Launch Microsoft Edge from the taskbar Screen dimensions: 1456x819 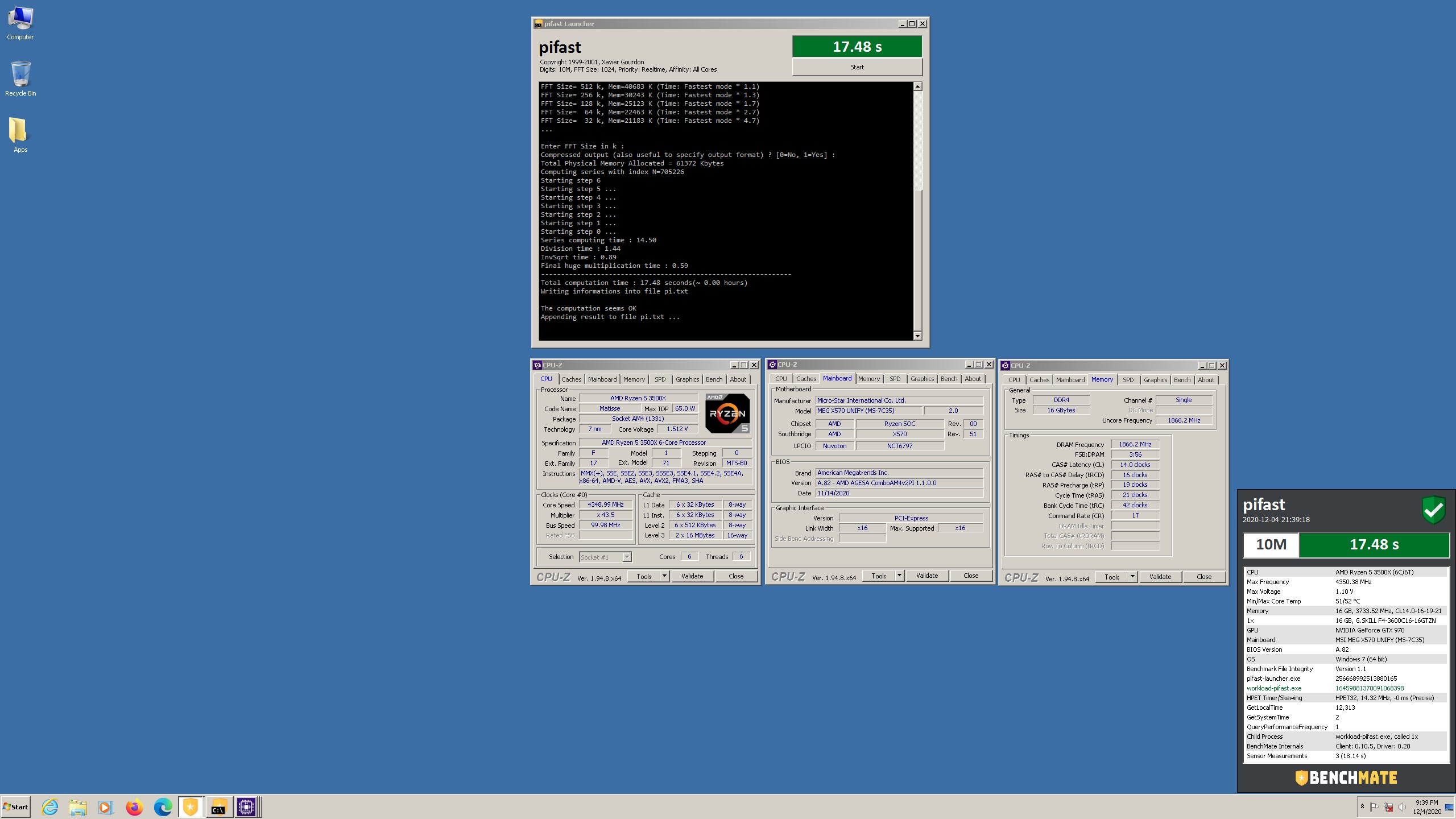163,807
